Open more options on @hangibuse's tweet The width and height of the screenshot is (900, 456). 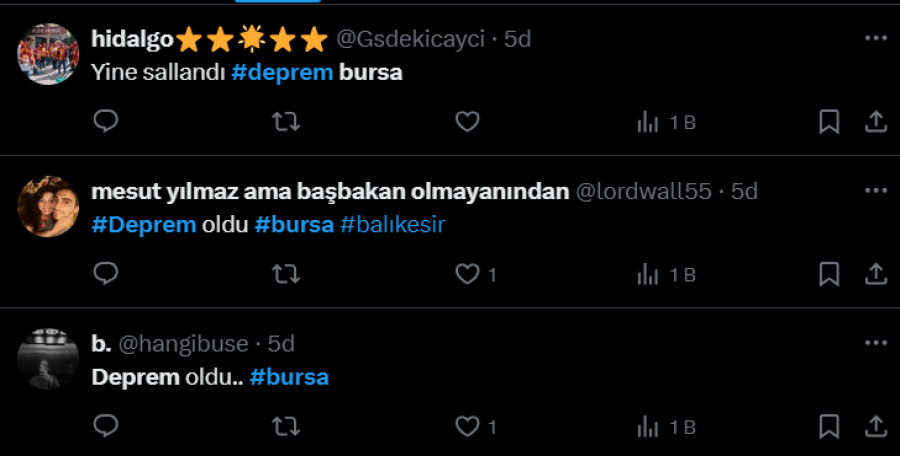pos(876,343)
